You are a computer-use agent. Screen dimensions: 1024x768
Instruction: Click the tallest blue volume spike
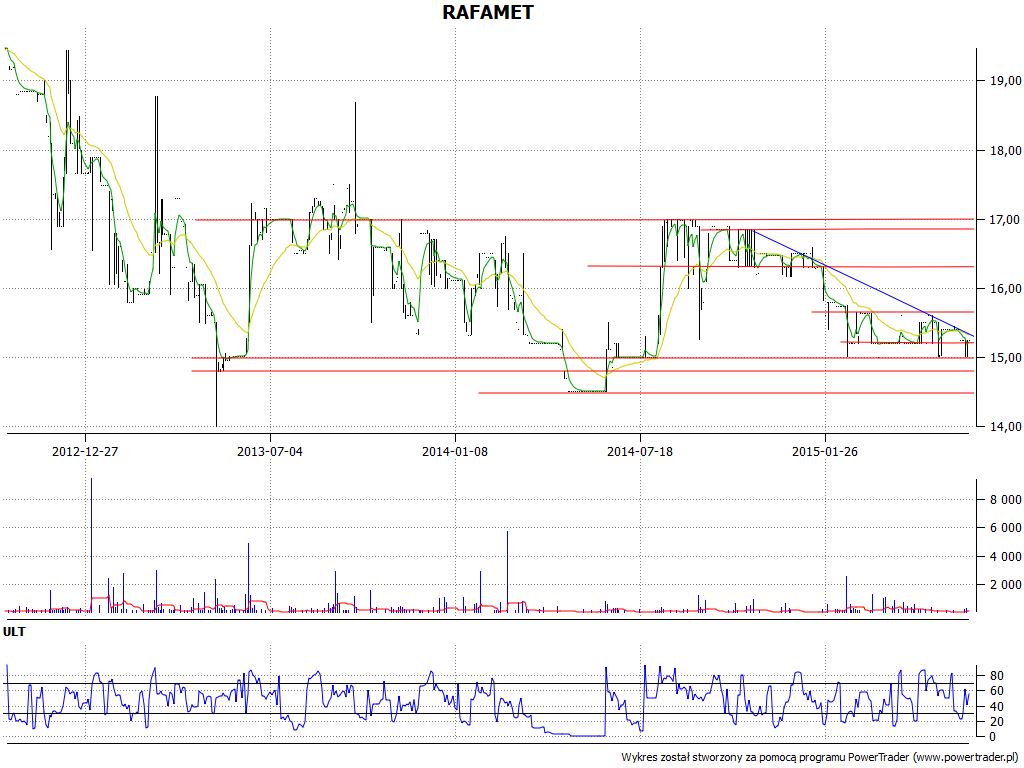click(91, 545)
